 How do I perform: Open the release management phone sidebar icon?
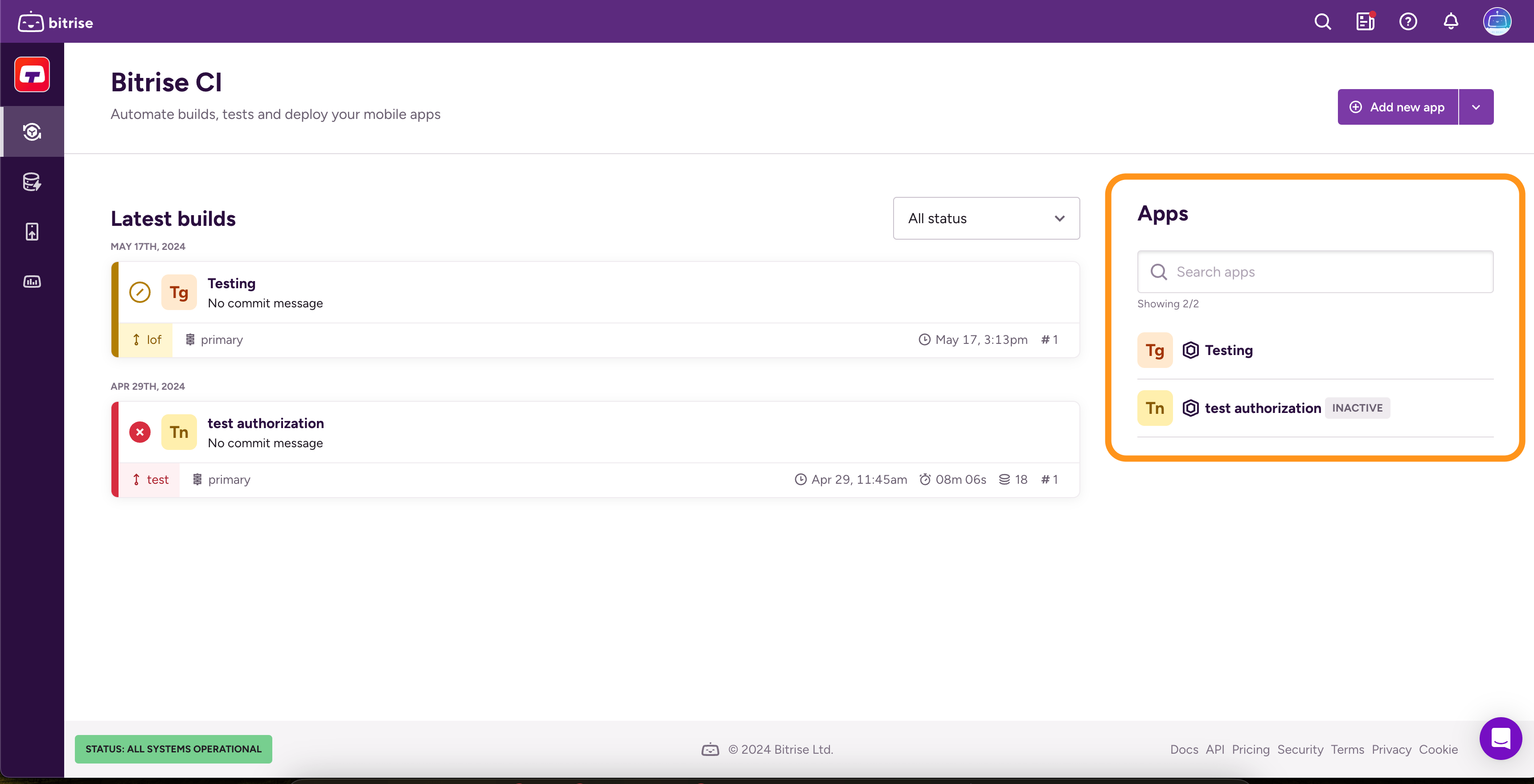coord(32,232)
